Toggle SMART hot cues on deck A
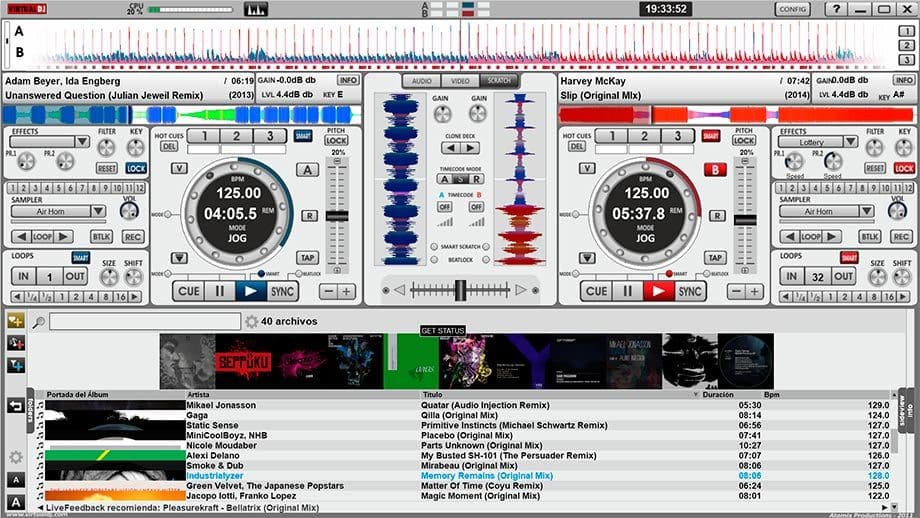 click(303, 136)
